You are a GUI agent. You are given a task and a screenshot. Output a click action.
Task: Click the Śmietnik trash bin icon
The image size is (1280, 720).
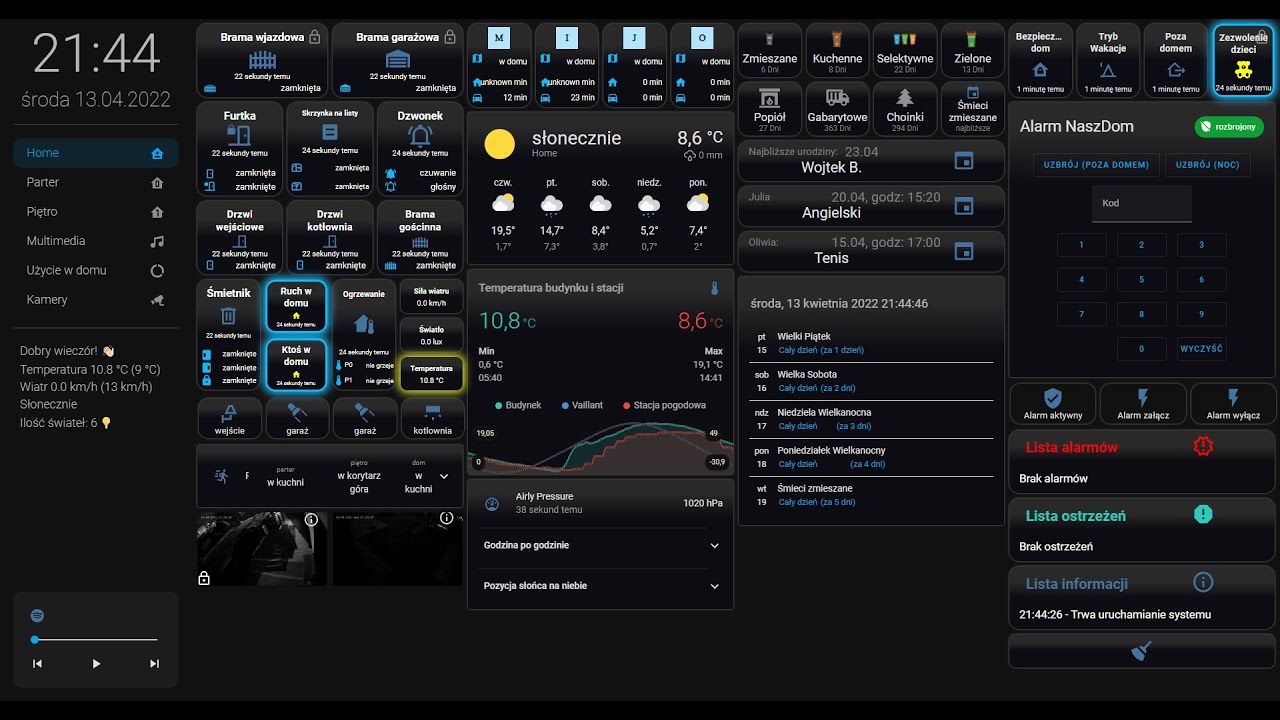228,316
